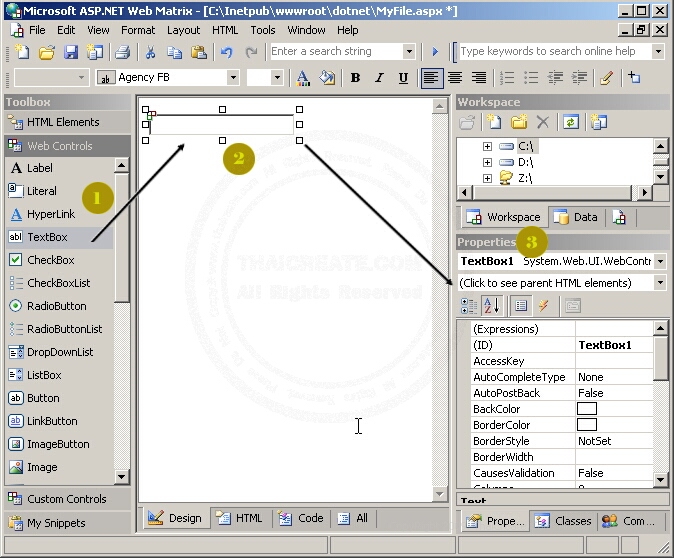Screen dimensions: 674x558
Task: Show events with lightning bolt icon
Action: pyautogui.click(x=544, y=306)
